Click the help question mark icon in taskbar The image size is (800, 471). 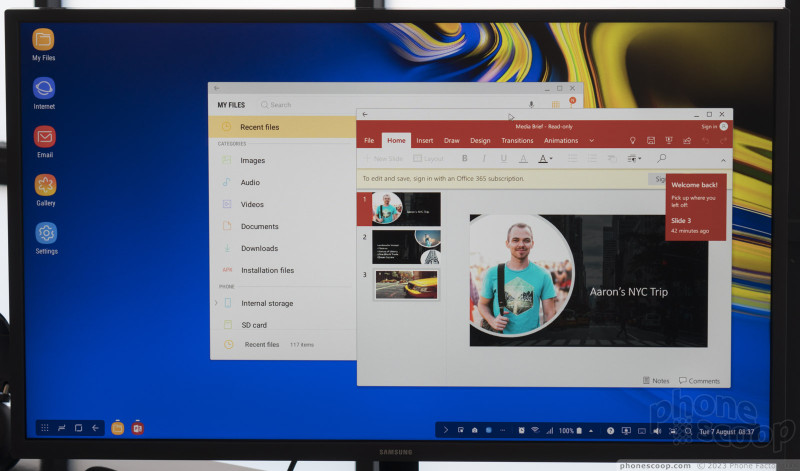[610, 431]
